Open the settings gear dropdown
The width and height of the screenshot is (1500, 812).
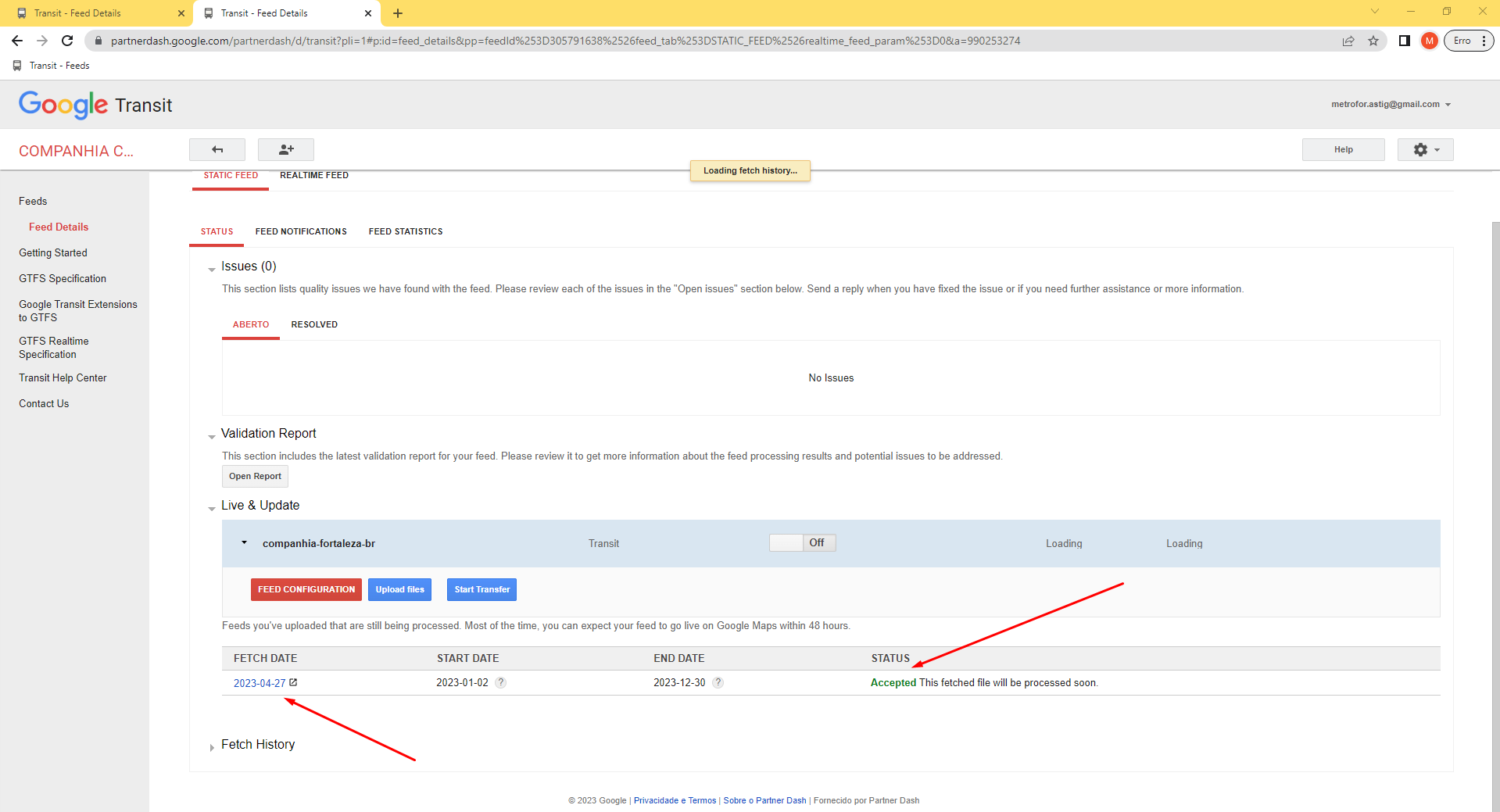1425,149
